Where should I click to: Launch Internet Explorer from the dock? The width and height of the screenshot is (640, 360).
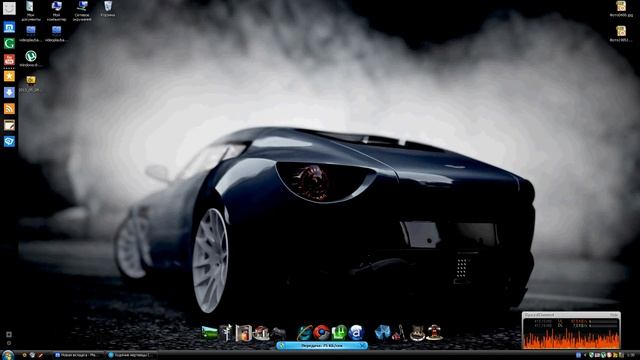point(304,333)
